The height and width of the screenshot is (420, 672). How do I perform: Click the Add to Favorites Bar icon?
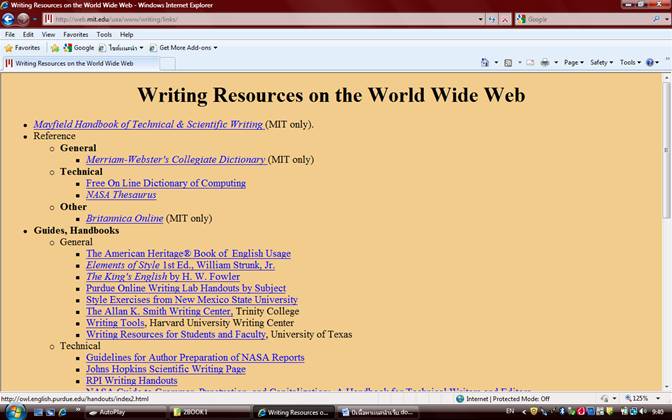pyautogui.click(x=54, y=48)
